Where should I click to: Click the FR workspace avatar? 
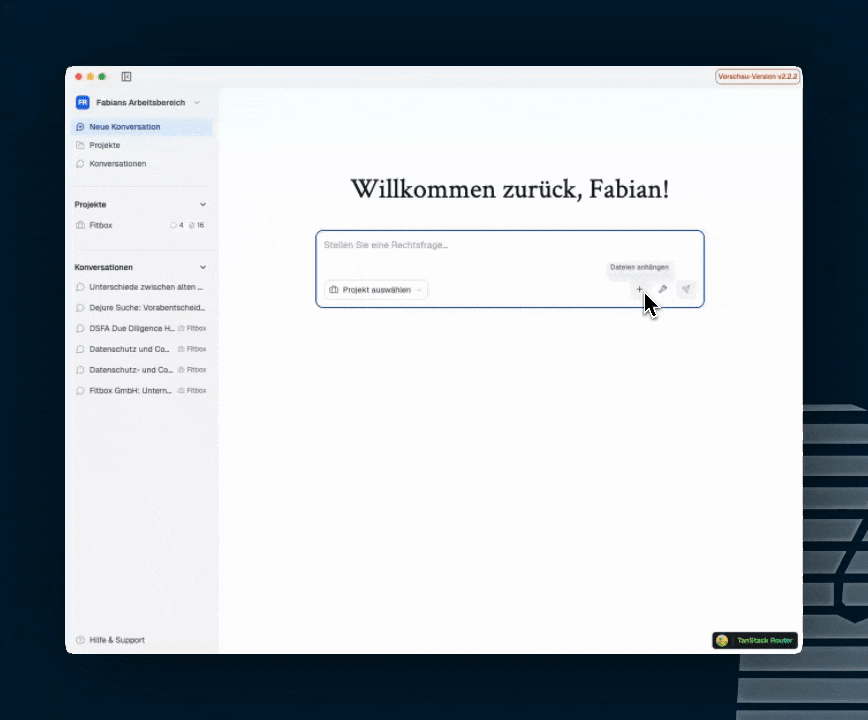click(82, 102)
